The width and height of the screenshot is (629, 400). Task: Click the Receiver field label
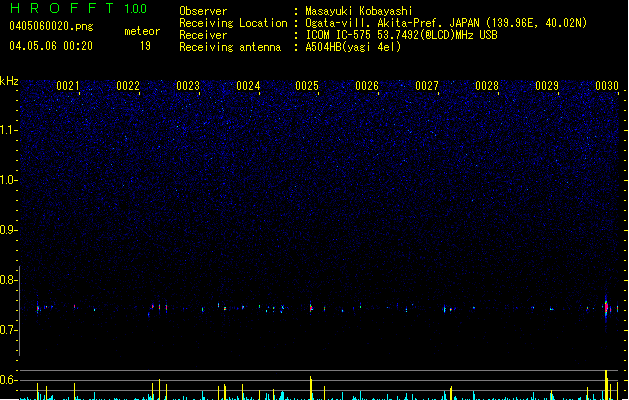click(x=203, y=35)
